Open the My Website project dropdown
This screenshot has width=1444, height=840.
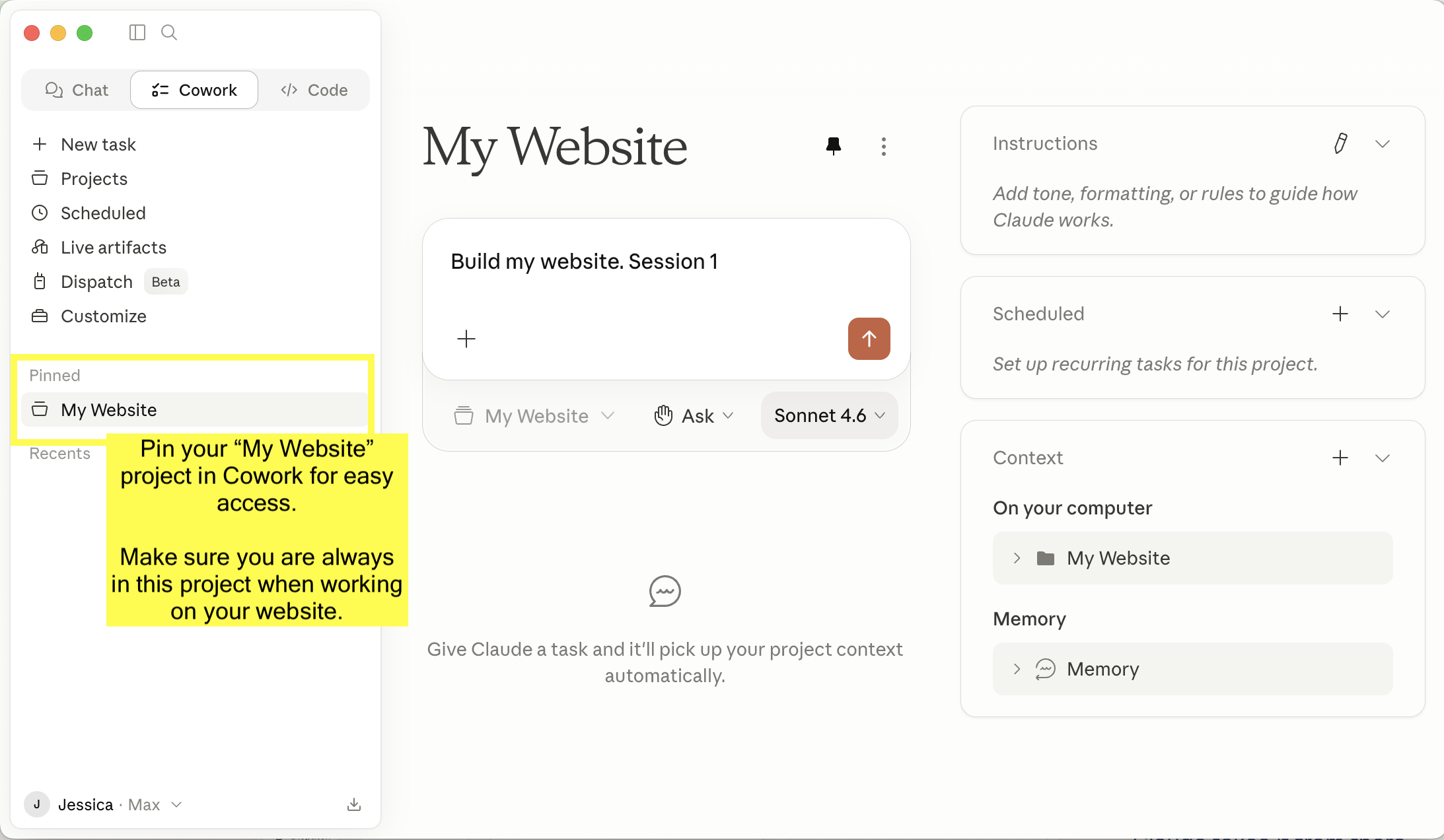534,416
